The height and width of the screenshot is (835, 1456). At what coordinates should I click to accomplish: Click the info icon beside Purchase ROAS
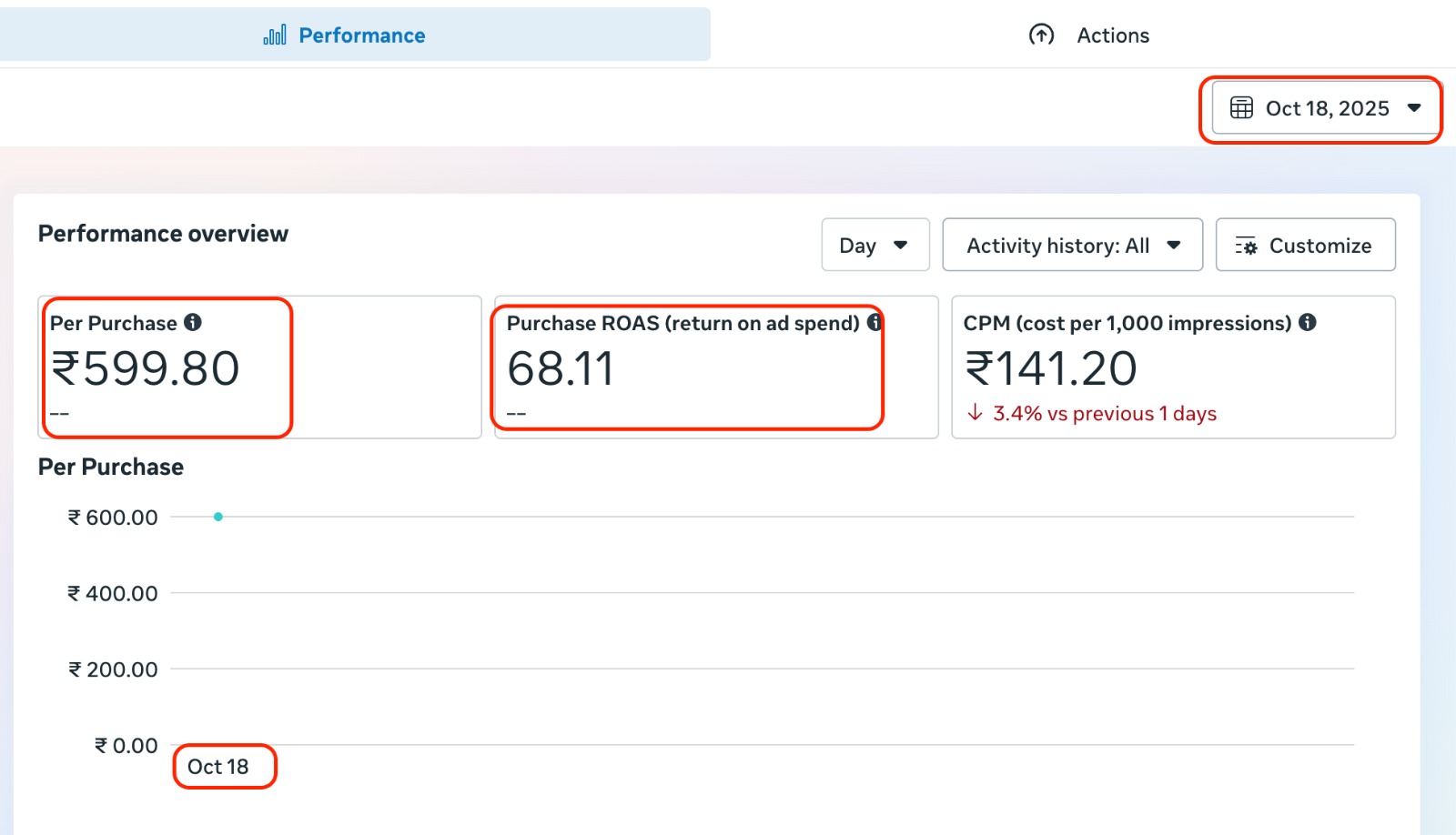(x=875, y=322)
